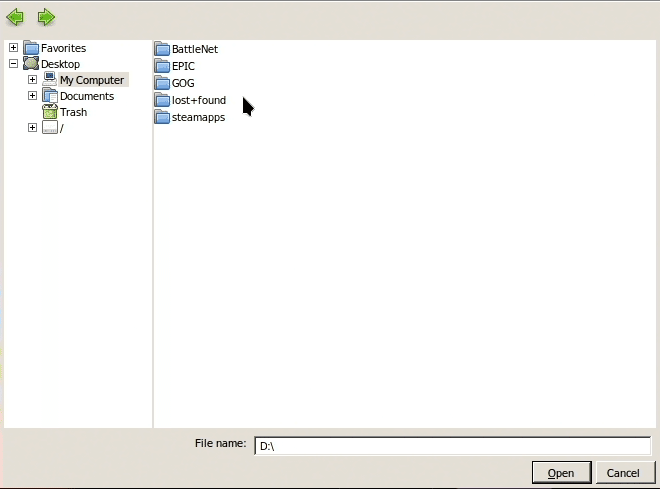This screenshot has height=489, width=660.
Task: Select My Computer in the tree
Action: (x=92, y=80)
